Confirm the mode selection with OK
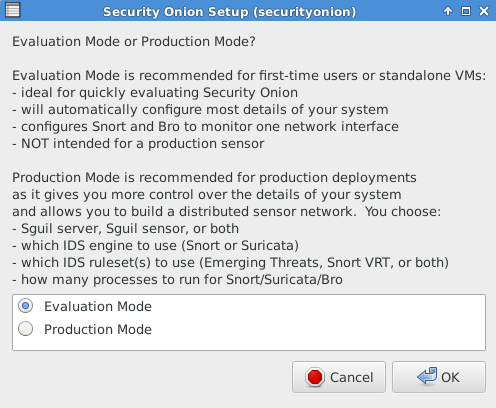The image size is (496, 408). click(439, 377)
